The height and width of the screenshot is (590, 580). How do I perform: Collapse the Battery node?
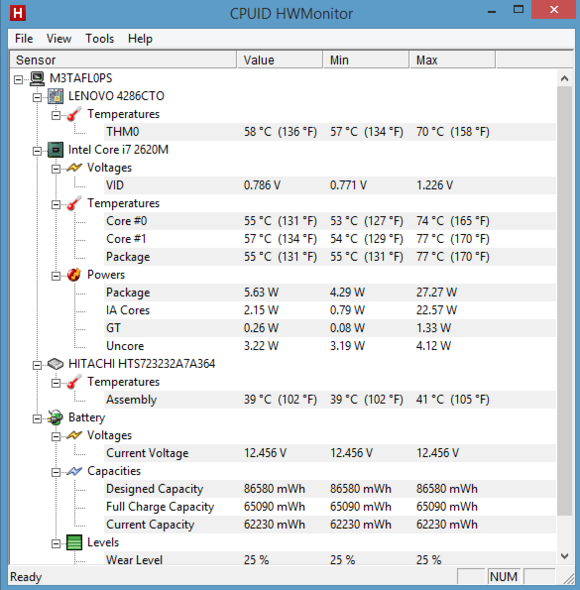(x=37, y=419)
